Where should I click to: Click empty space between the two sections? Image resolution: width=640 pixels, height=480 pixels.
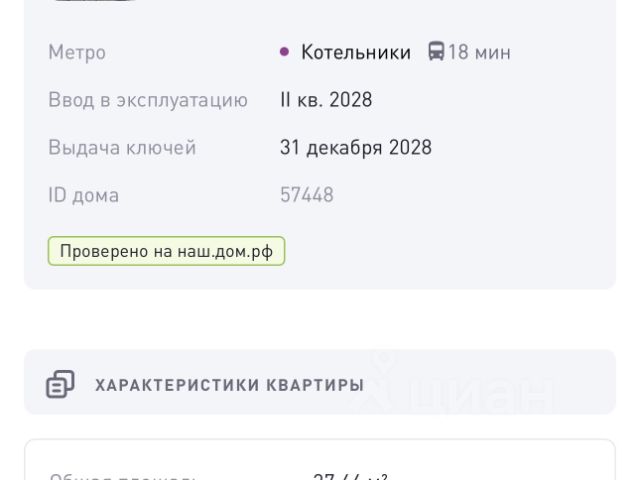pyautogui.click(x=320, y=320)
